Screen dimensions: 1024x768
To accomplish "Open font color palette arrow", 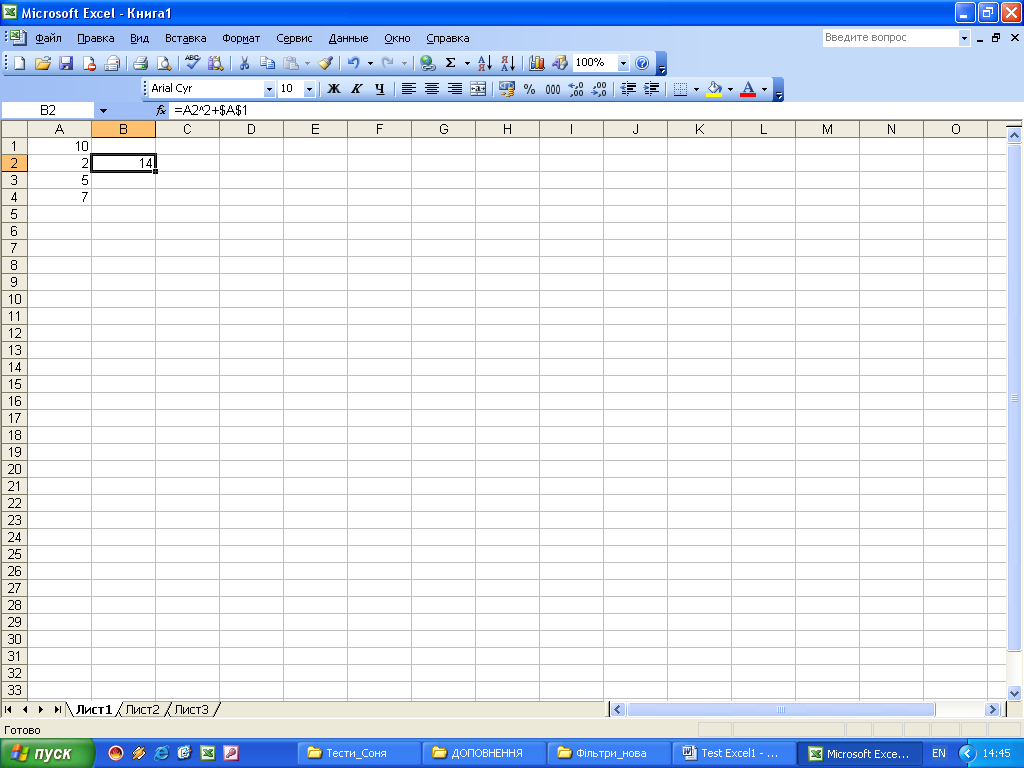I will [764, 89].
